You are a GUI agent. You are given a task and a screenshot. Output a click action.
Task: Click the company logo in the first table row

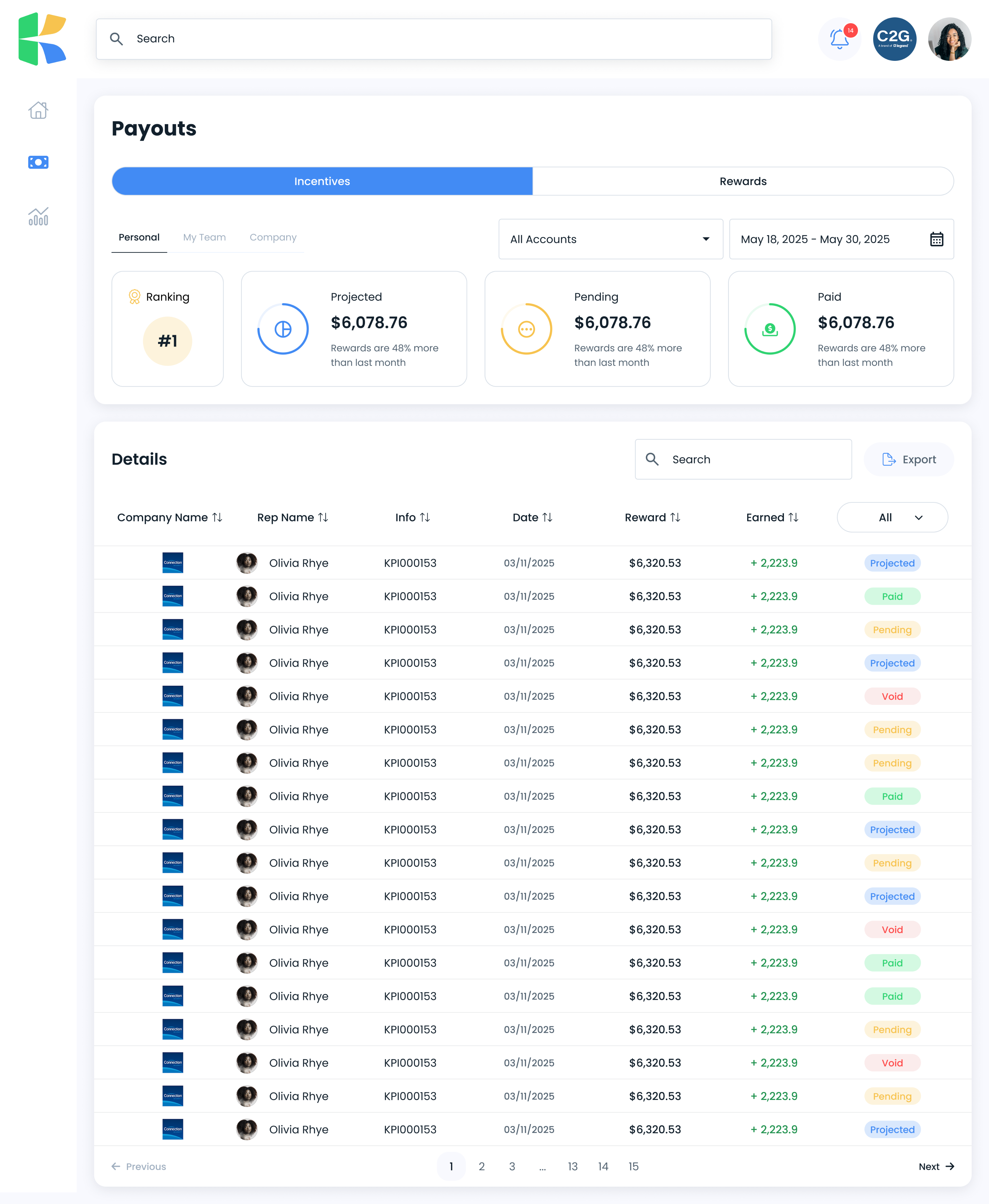point(172,563)
